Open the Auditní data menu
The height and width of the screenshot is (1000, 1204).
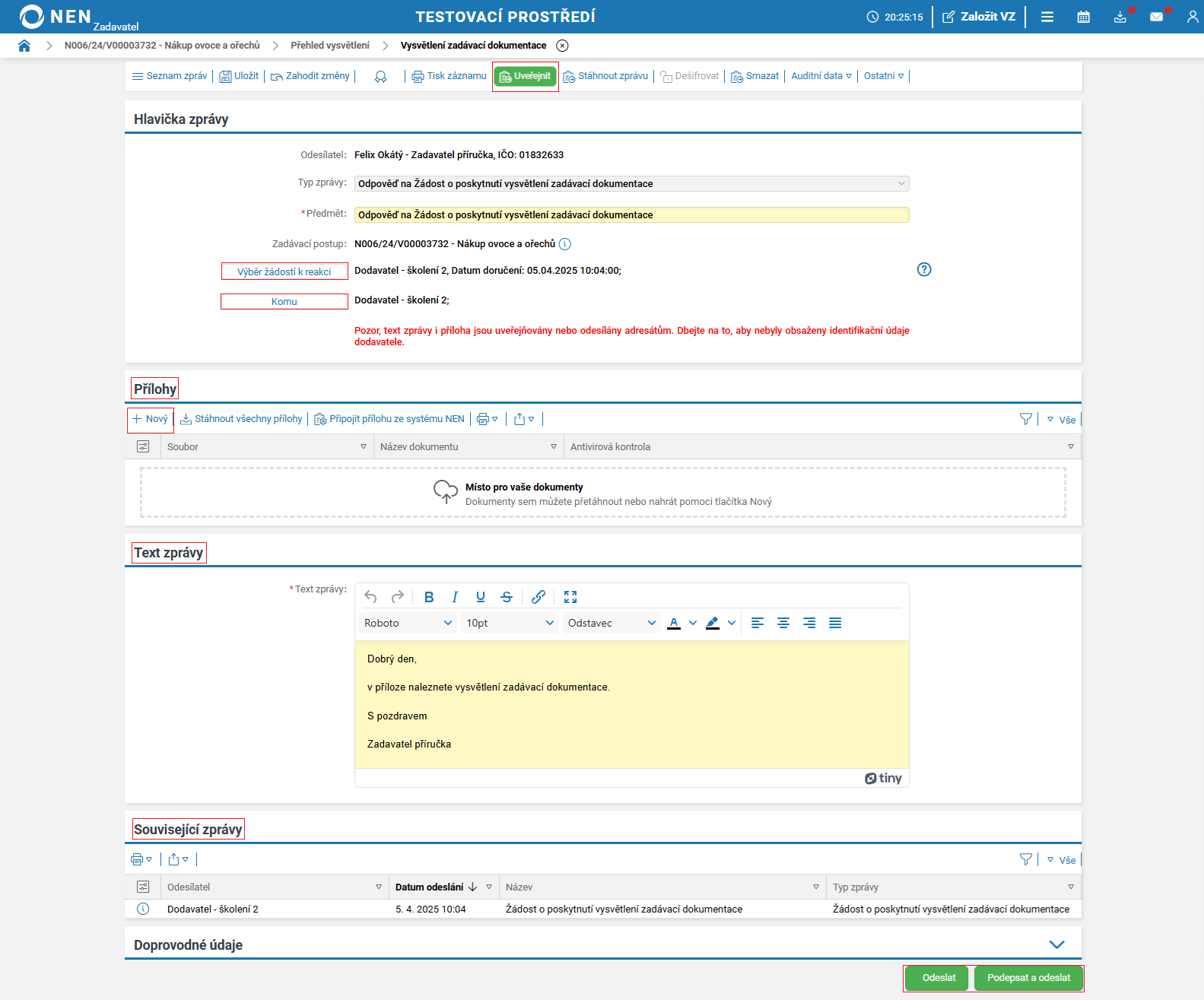821,76
